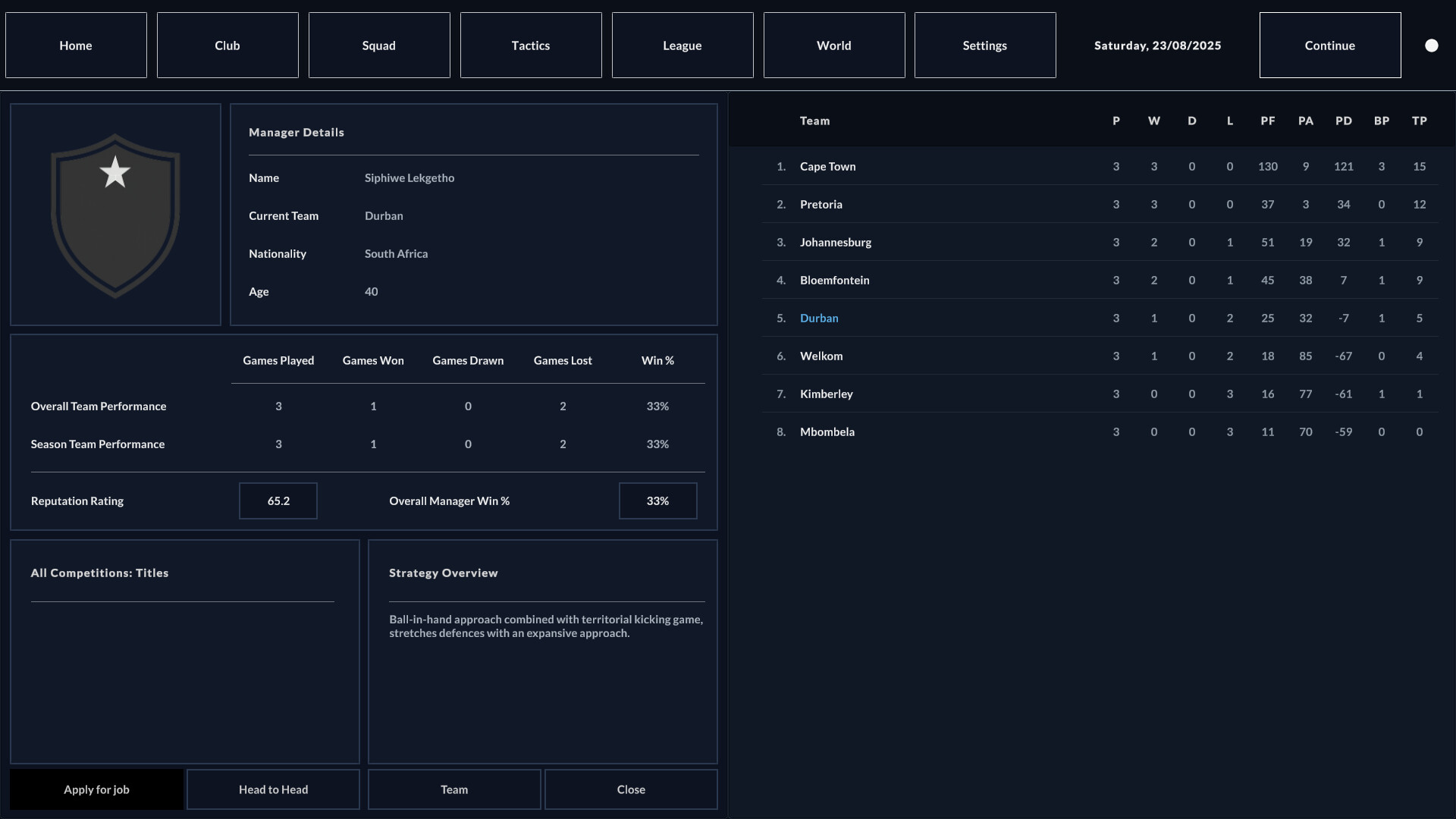Select Durban in the league table

[819, 318]
